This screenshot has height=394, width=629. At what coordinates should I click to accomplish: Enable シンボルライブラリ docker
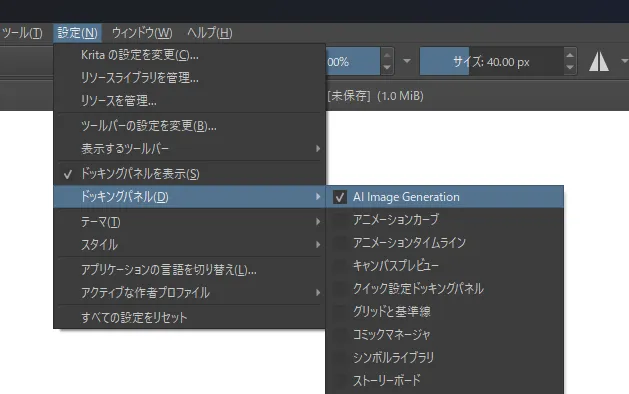click(444, 357)
